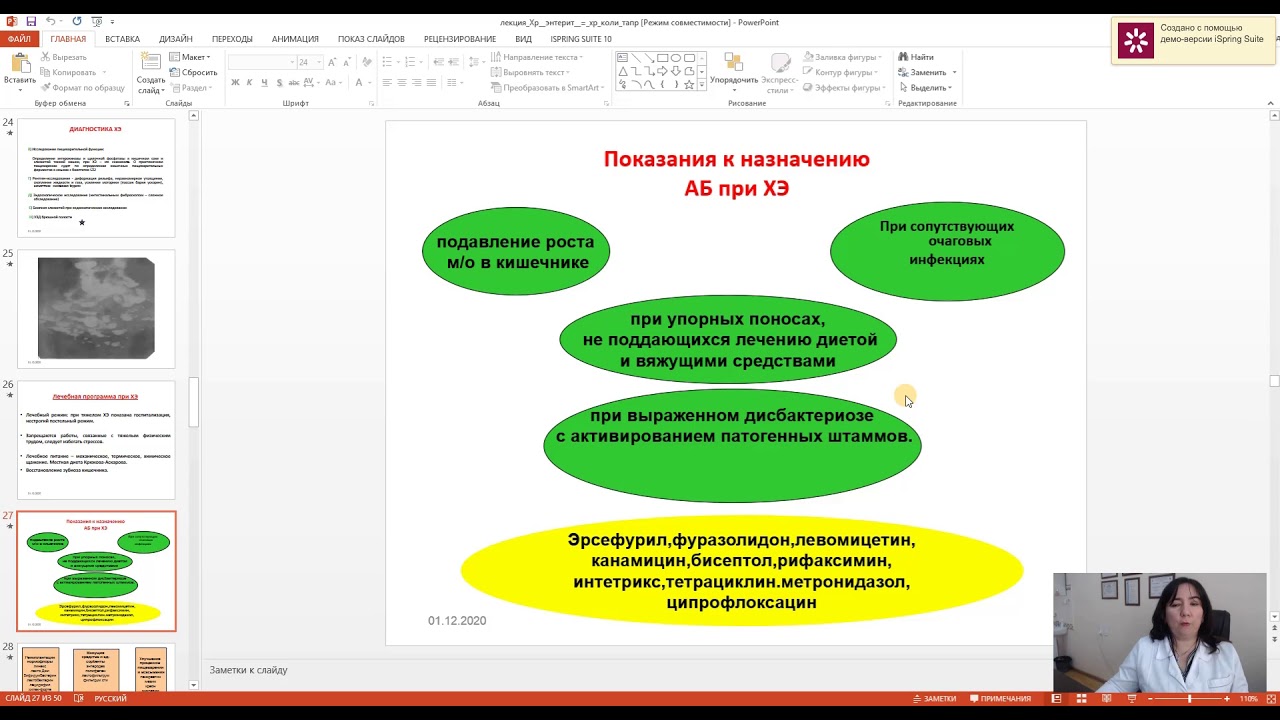Open the ФАЙЛ (File) tab

coord(19,39)
